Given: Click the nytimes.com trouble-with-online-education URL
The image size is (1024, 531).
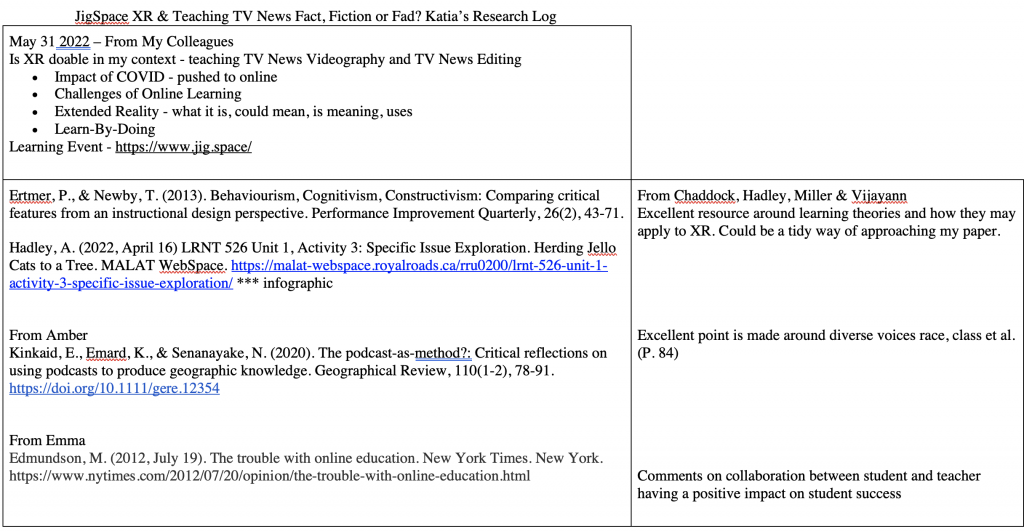Looking at the screenshot, I should [269, 476].
